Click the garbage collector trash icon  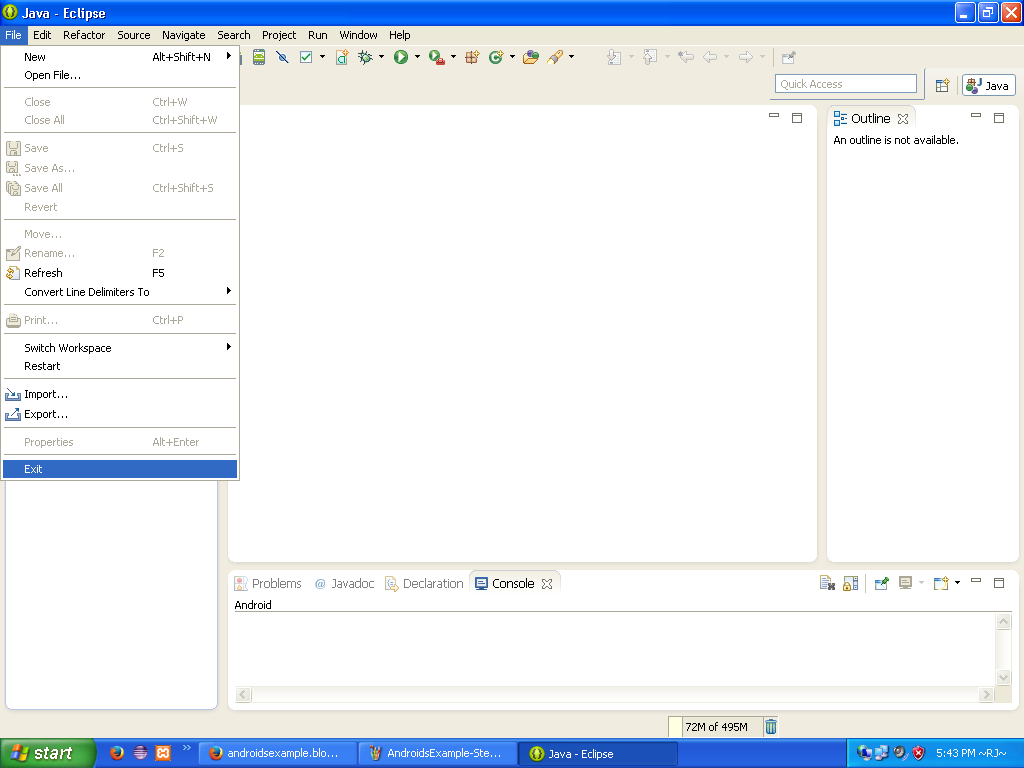[771, 726]
